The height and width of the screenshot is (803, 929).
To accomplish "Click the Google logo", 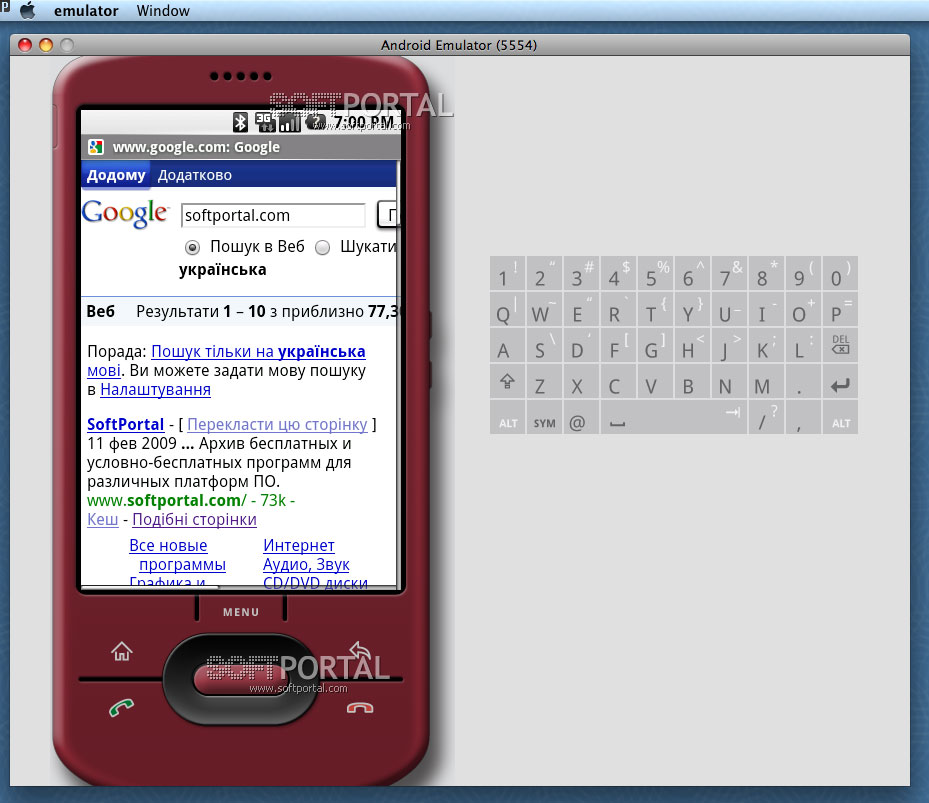I will (x=125, y=213).
